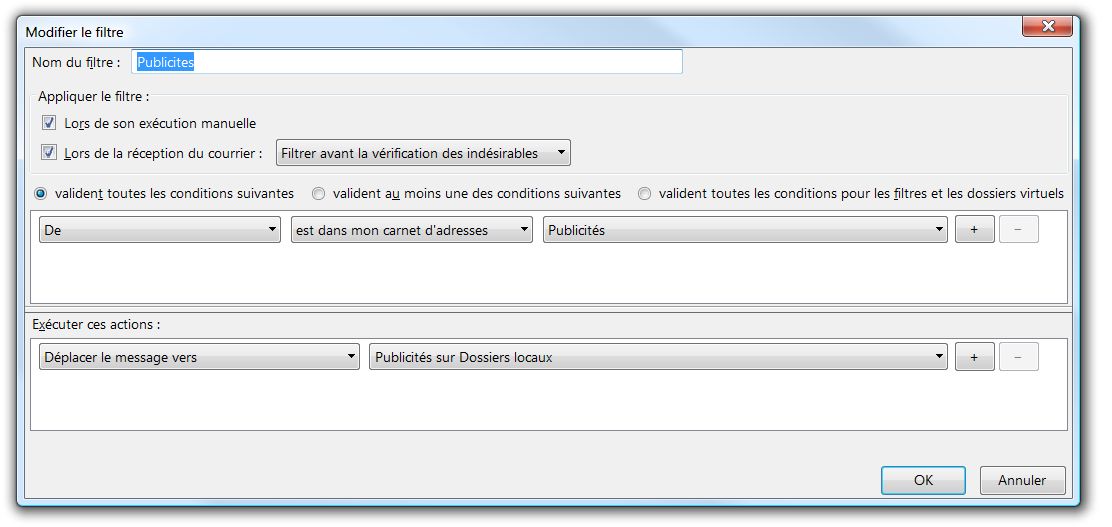The height and width of the screenshot is (527, 1112).
Task: Confirm the filter with OK
Action: click(923, 480)
